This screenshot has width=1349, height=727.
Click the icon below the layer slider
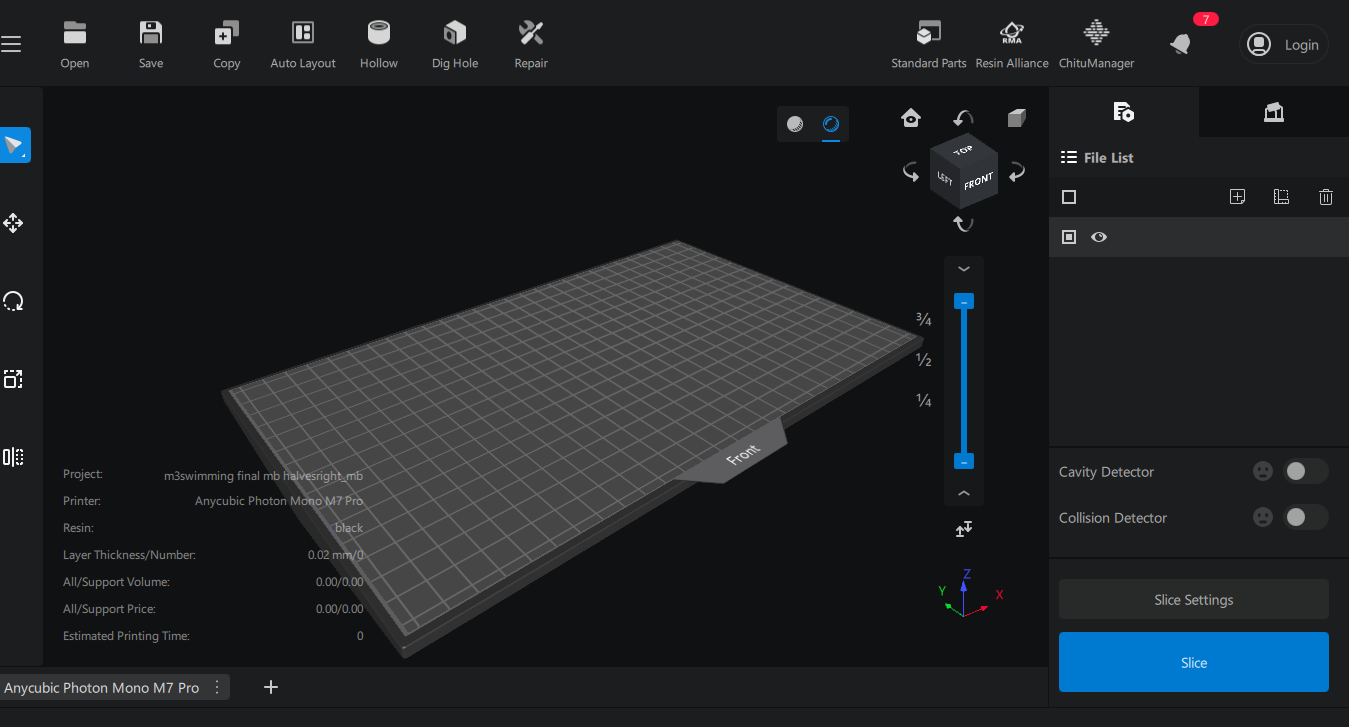964,529
